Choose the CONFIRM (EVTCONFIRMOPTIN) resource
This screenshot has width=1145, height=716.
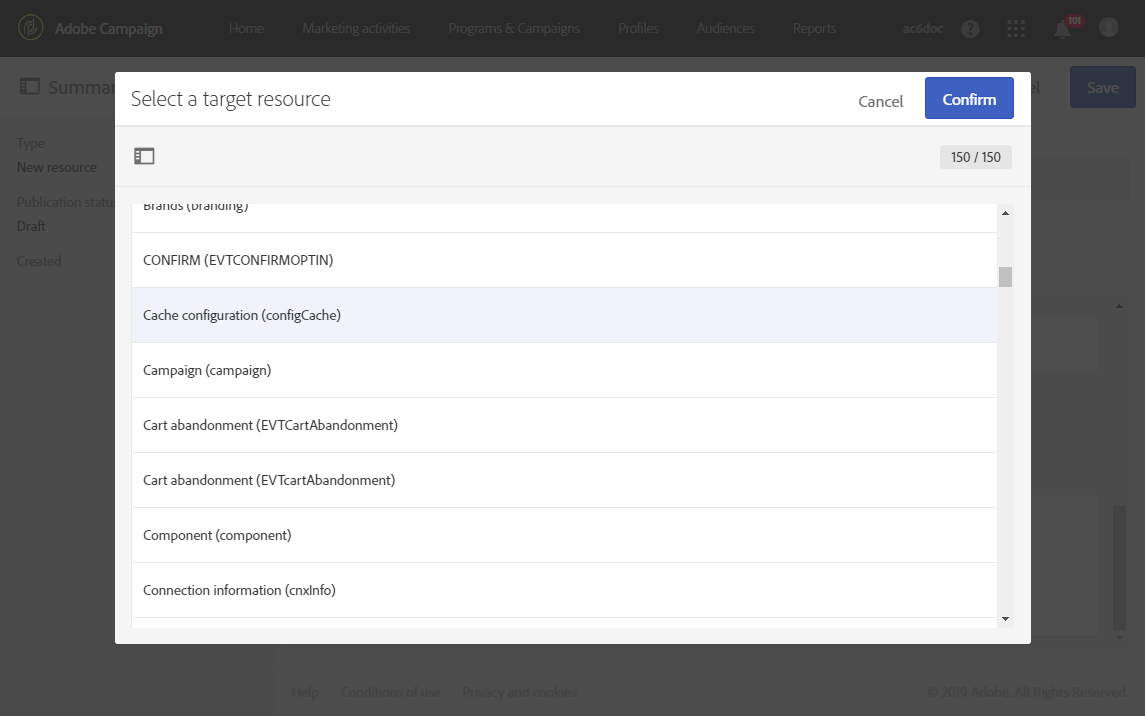click(x=238, y=260)
